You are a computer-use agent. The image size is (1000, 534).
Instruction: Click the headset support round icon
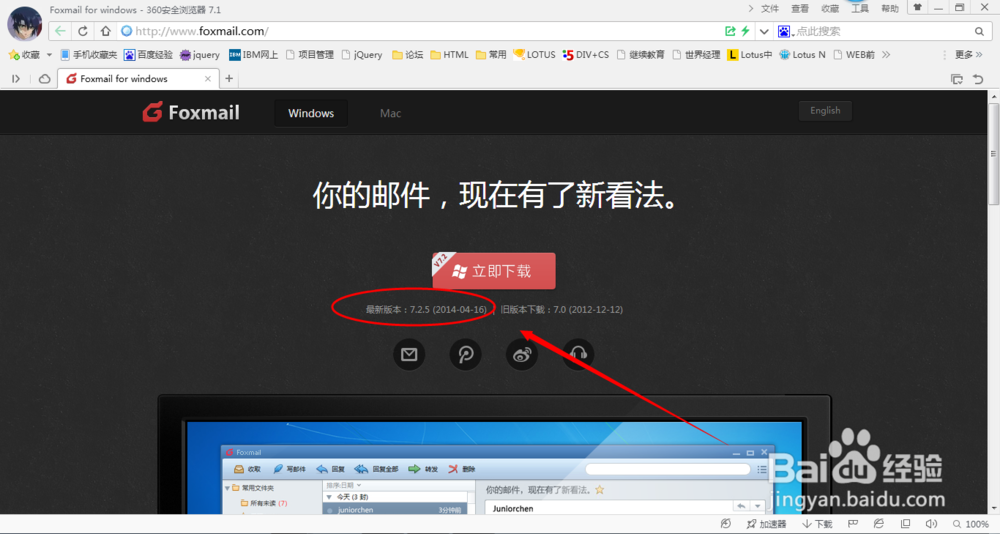(x=578, y=354)
